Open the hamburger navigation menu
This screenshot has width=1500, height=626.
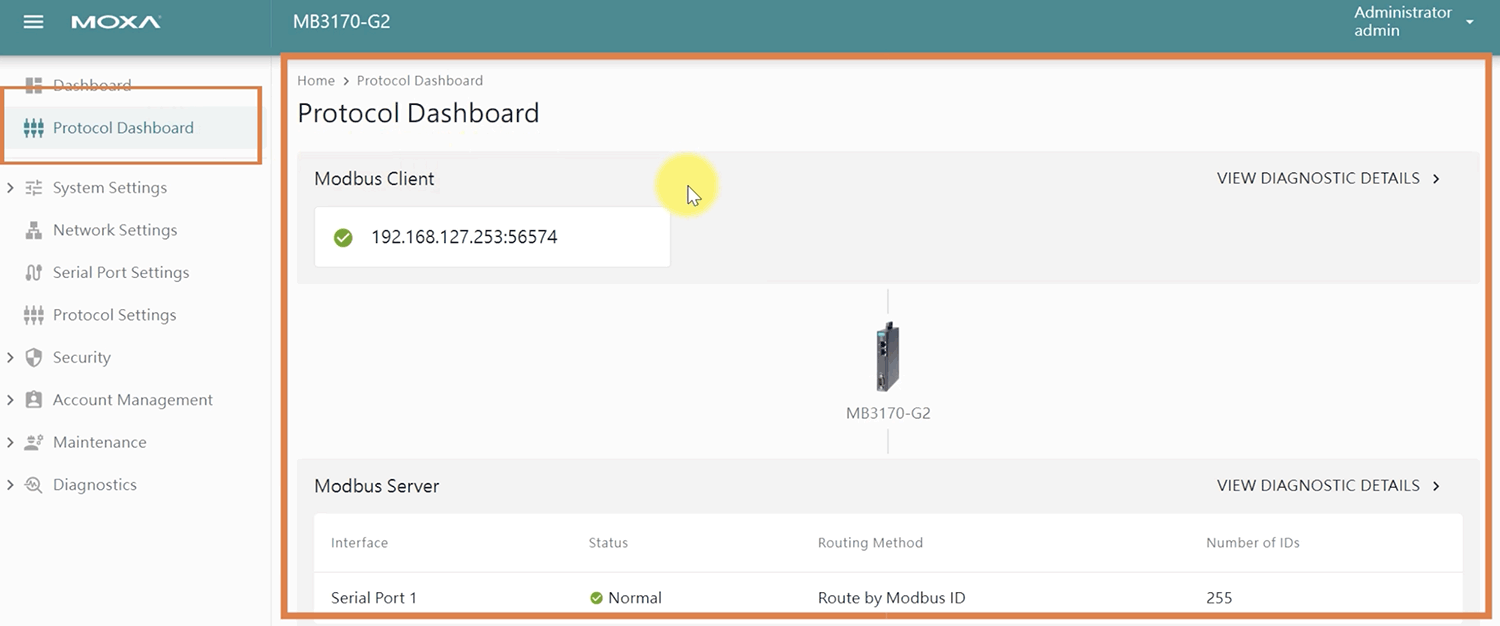[x=33, y=22]
